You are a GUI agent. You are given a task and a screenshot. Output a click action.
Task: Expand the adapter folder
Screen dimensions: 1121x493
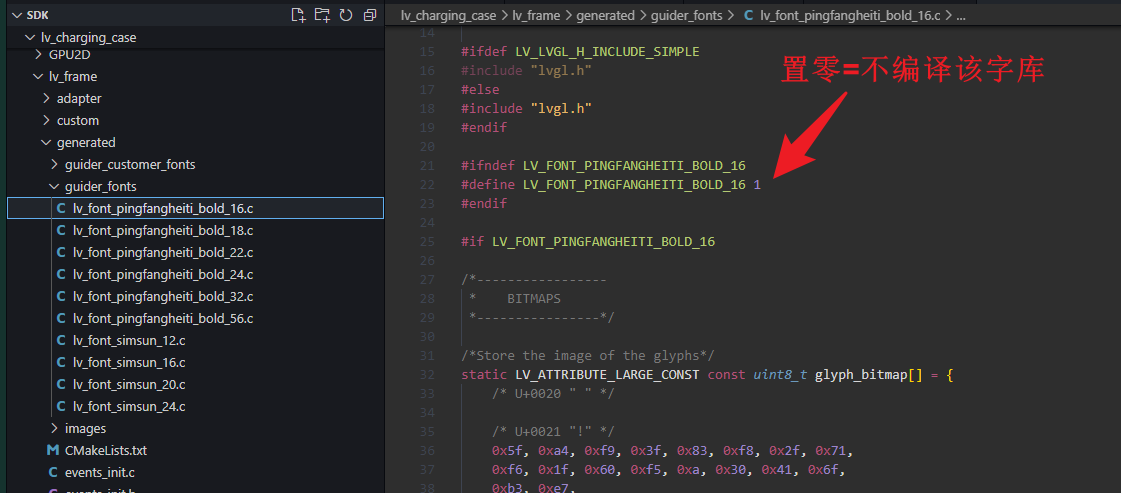click(46, 99)
